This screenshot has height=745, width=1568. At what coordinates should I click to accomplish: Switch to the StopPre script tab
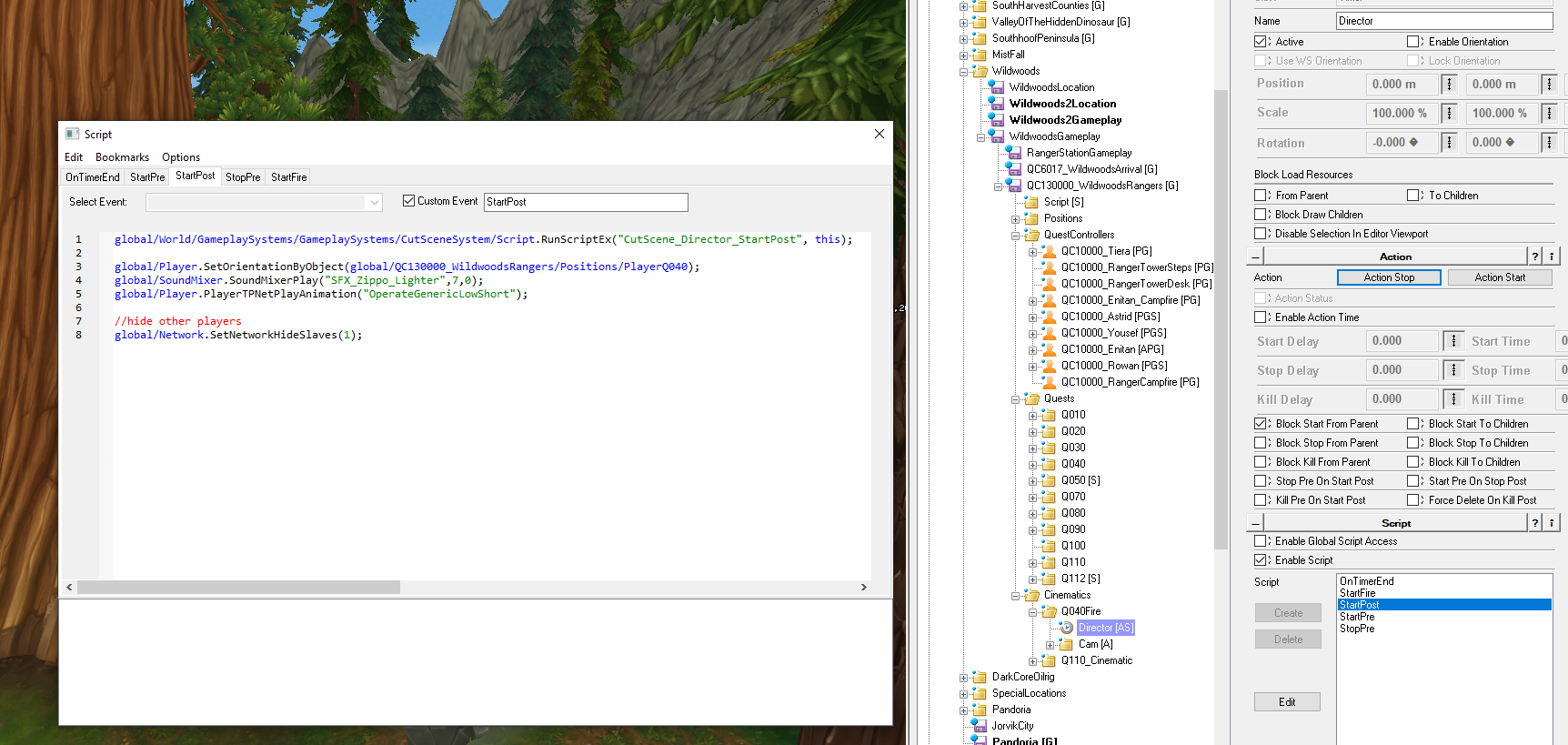[x=243, y=177]
